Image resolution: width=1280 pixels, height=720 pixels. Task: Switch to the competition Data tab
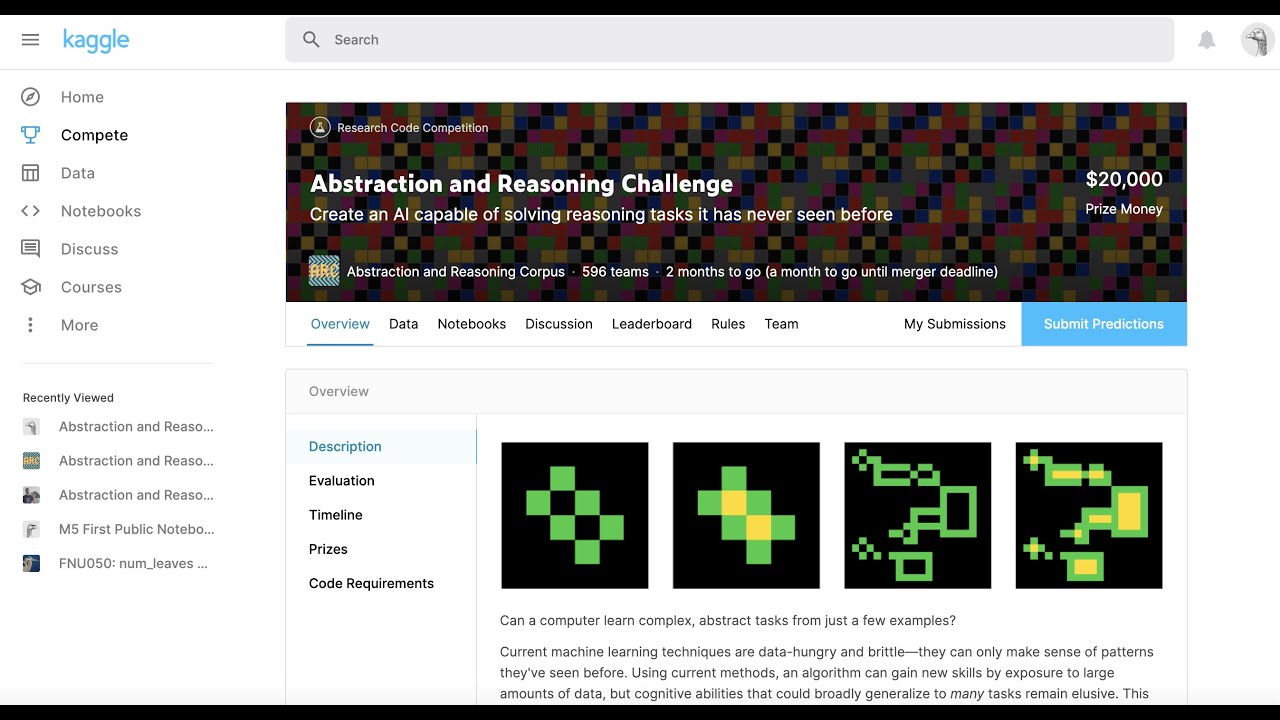coord(404,324)
